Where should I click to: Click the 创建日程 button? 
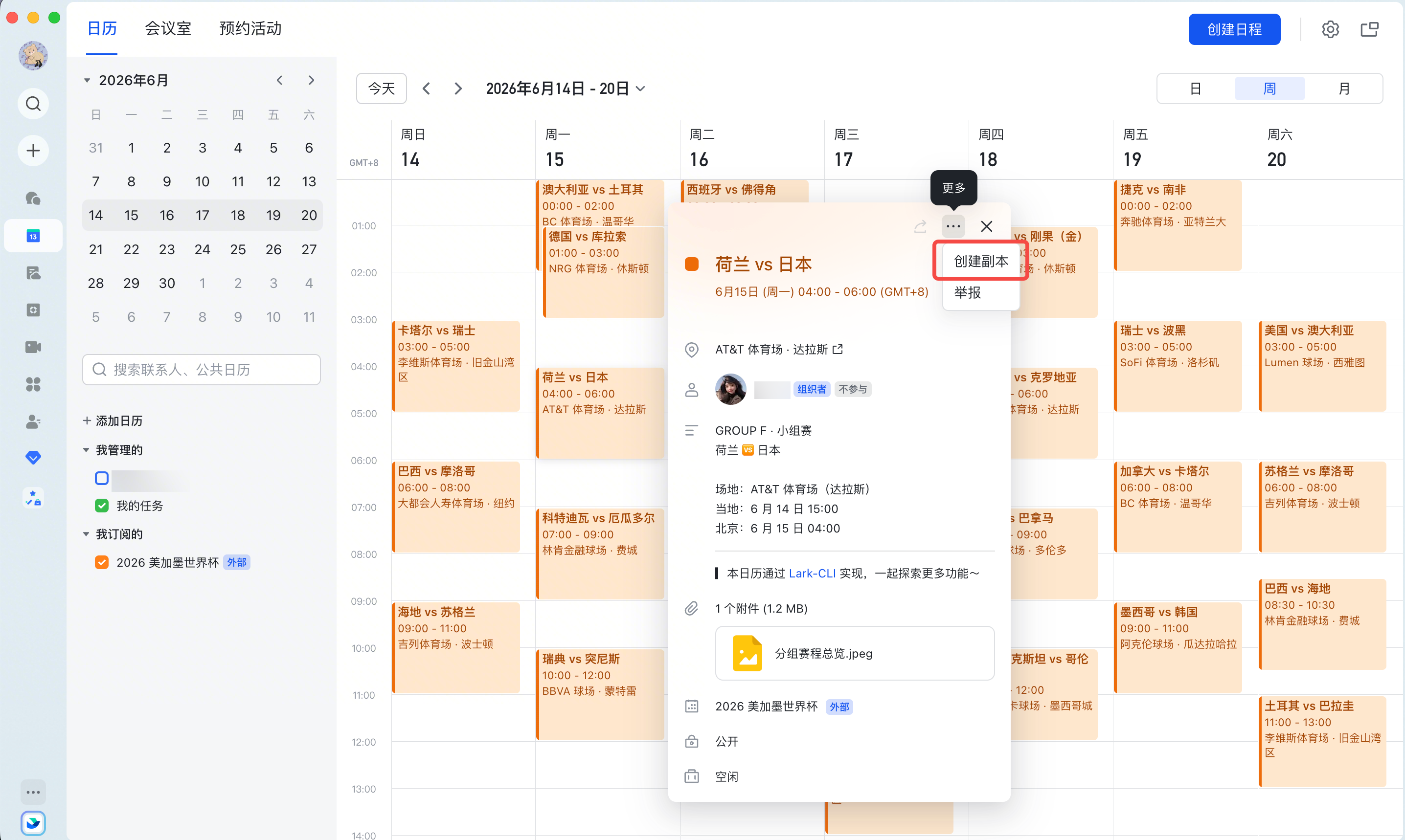[1235, 29]
